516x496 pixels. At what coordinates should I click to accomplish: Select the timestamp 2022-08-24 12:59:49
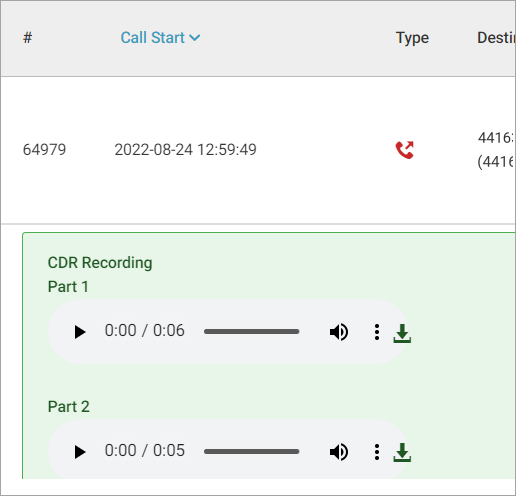click(x=186, y=149)
